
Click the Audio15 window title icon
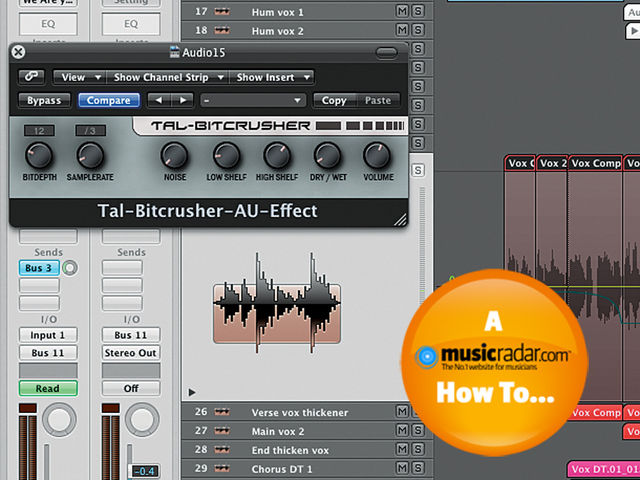tap(175, 52)
